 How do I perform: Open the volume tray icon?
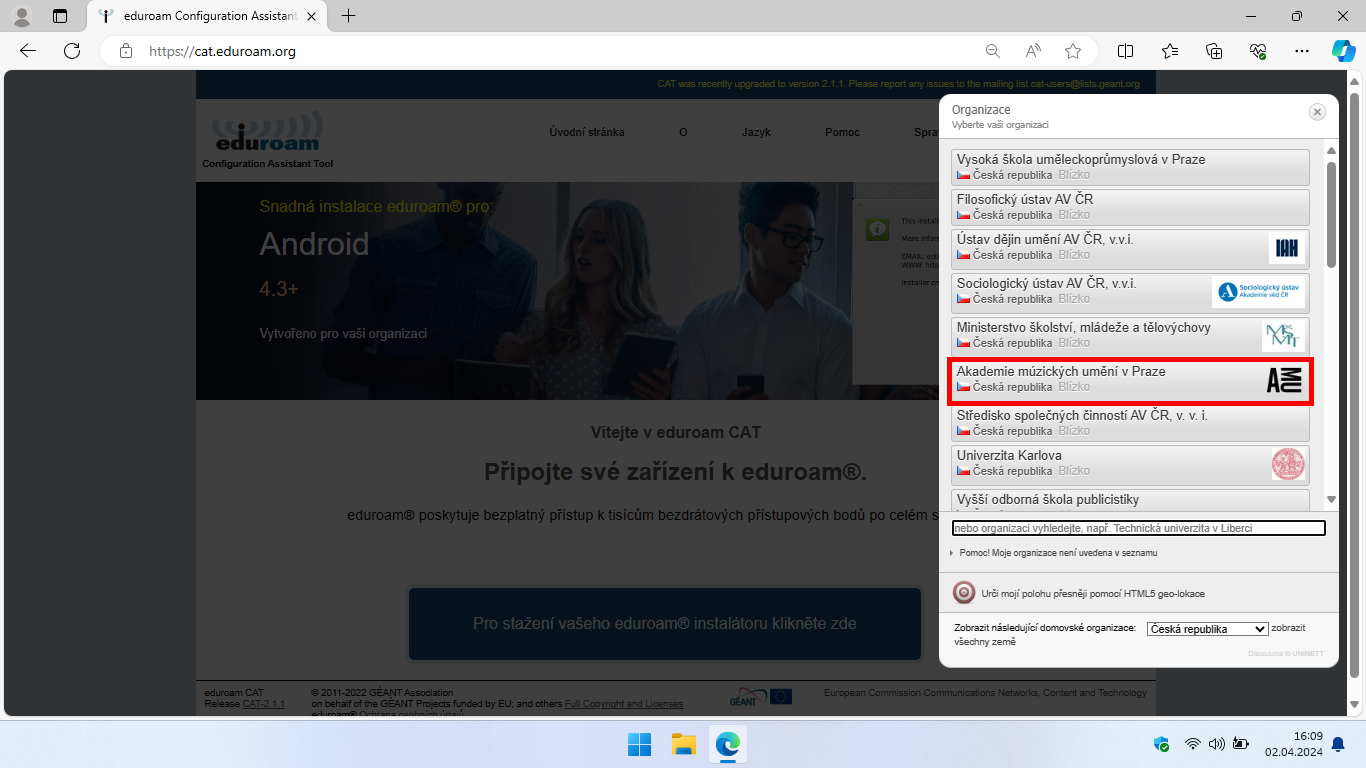1216,744
